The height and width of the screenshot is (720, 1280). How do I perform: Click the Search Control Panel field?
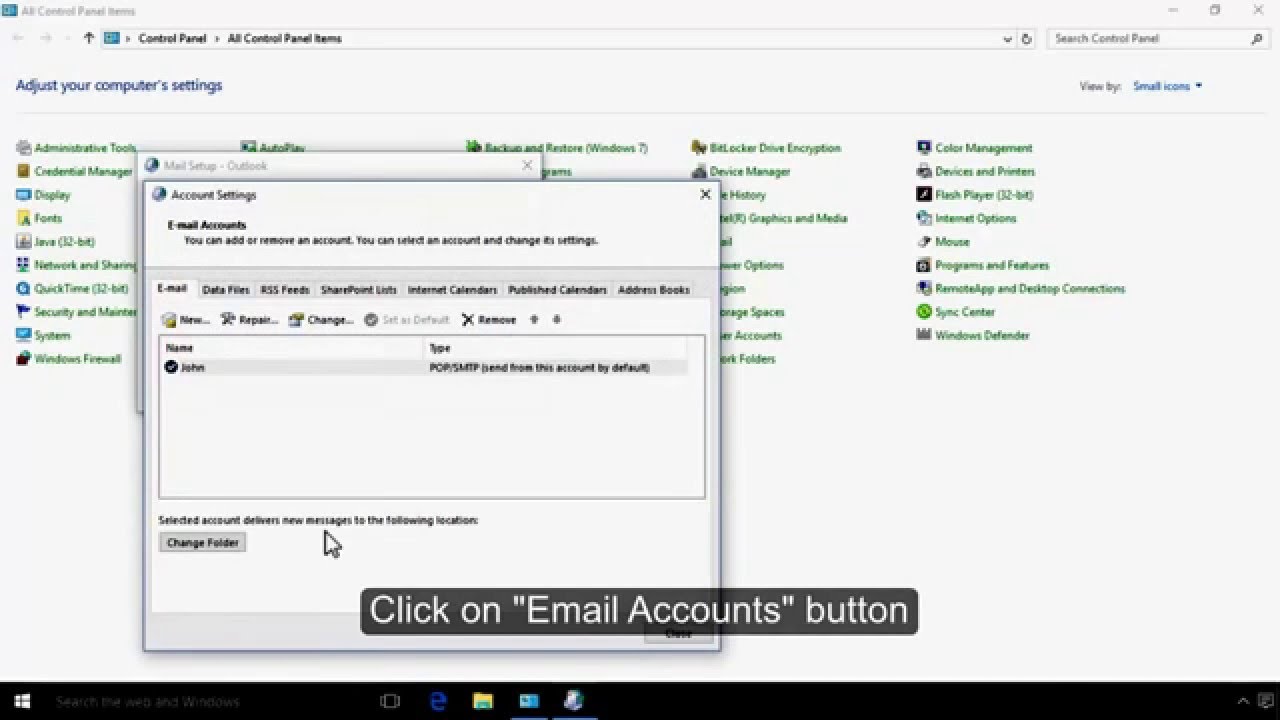(x=1158, y=39)
